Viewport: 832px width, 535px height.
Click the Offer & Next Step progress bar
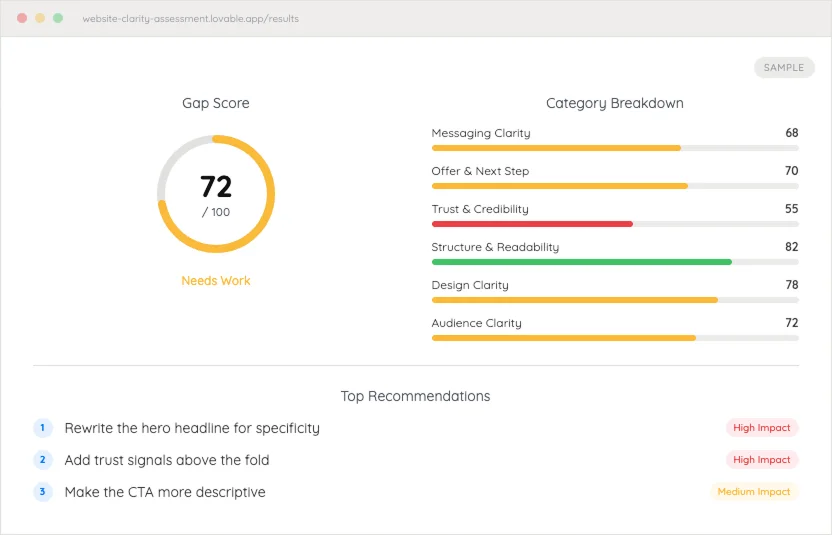pyautogui.click(x=615, y=186)
